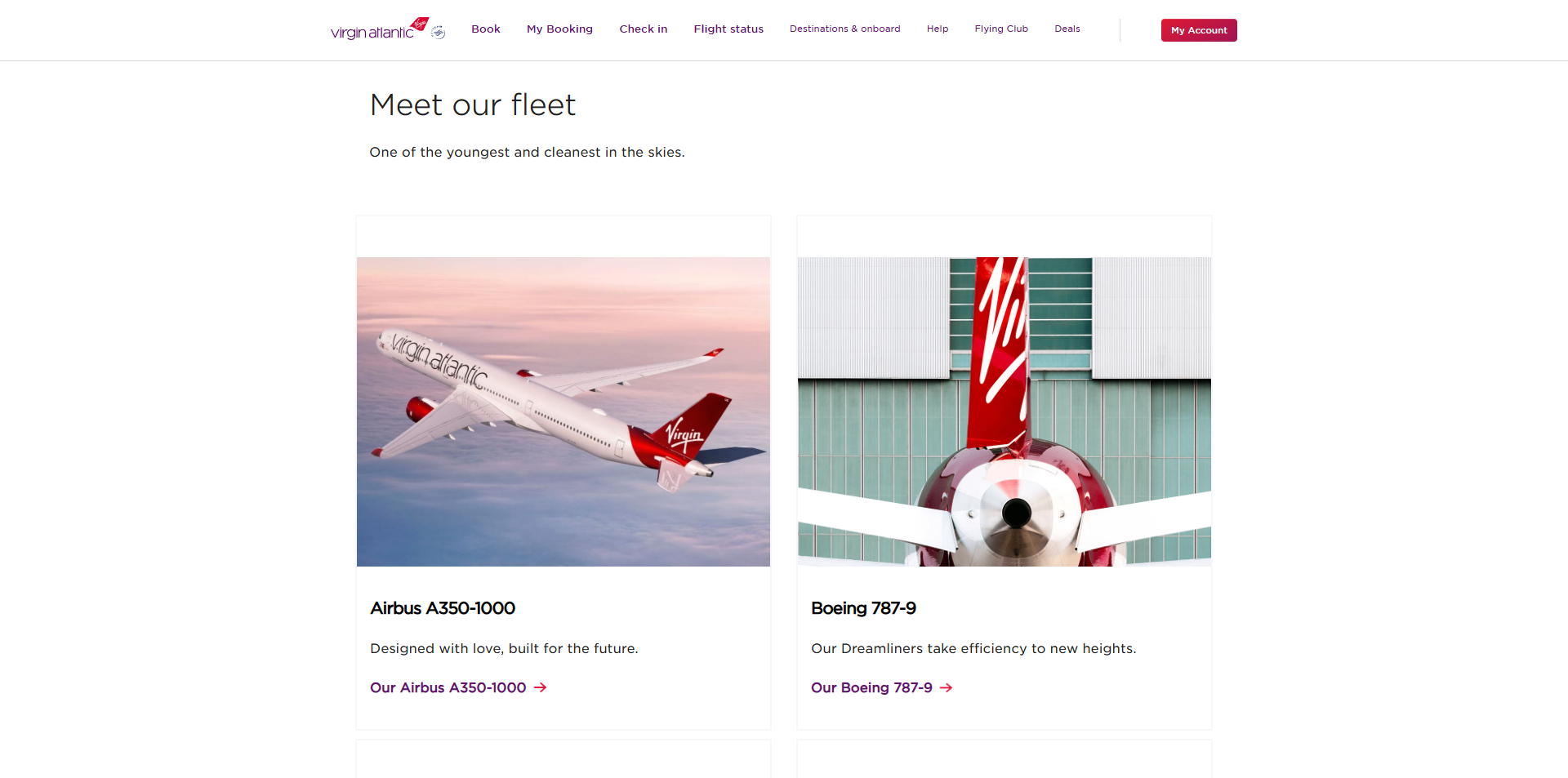Click the Boeing 787-9 tail photo

click(x=1004, y=411)
